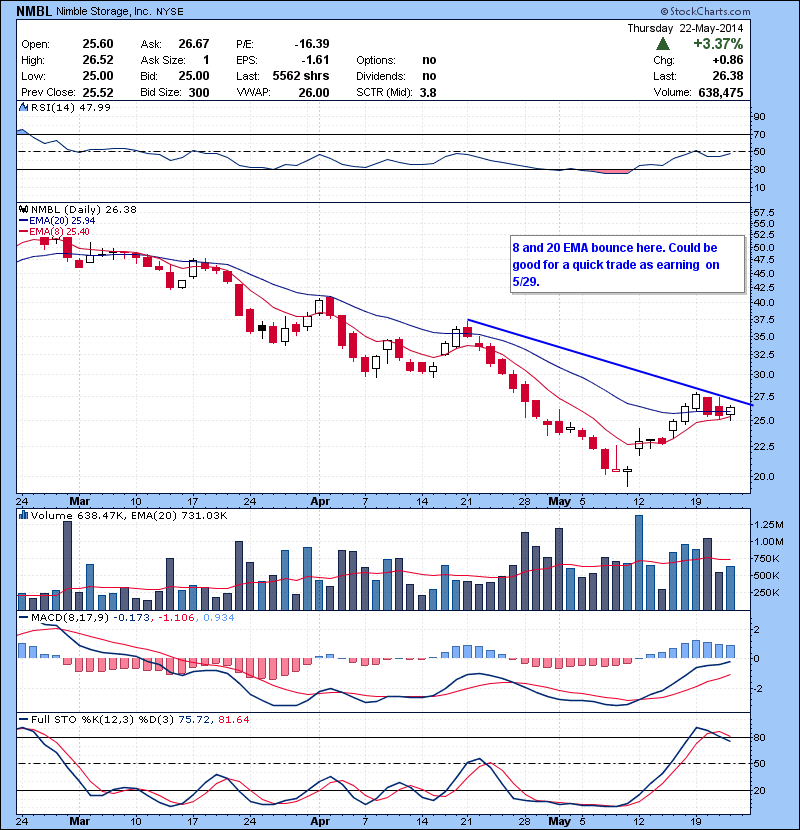
Task: Click the Open price value 25.60
Action: [x=98, y=44]
